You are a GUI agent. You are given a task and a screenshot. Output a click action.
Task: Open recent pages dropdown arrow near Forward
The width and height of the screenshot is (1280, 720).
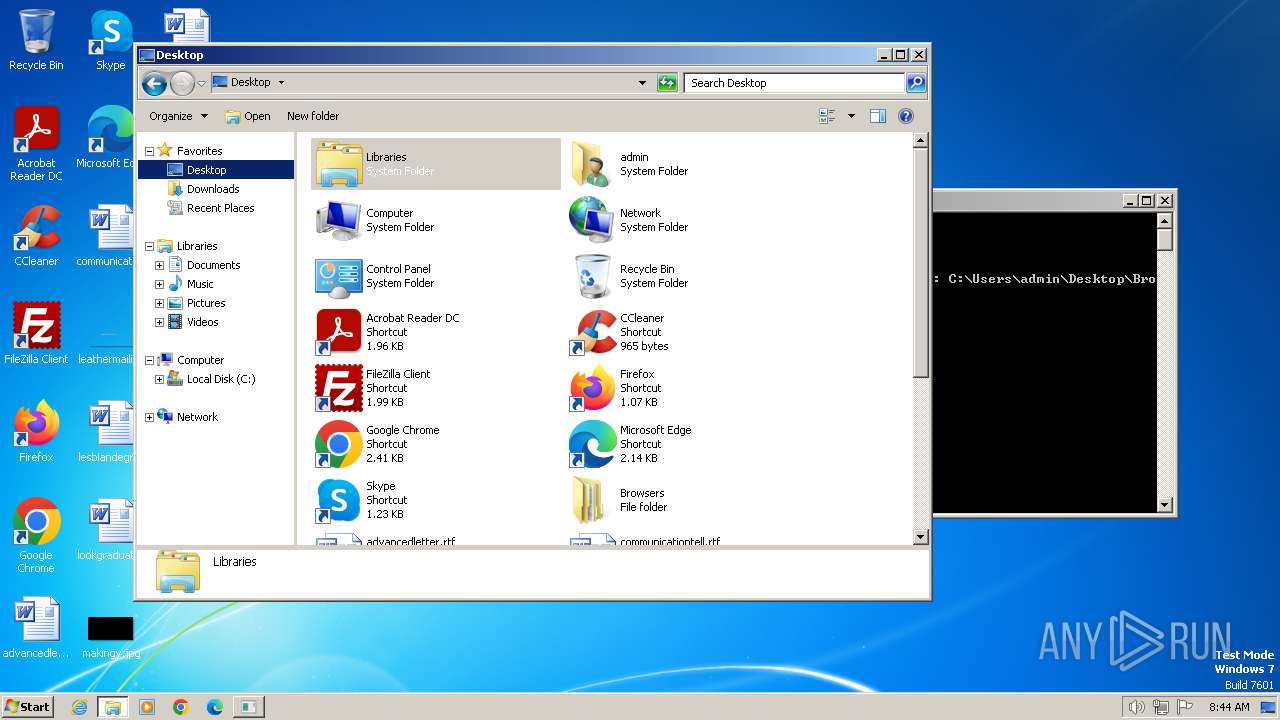coord(201,83)
